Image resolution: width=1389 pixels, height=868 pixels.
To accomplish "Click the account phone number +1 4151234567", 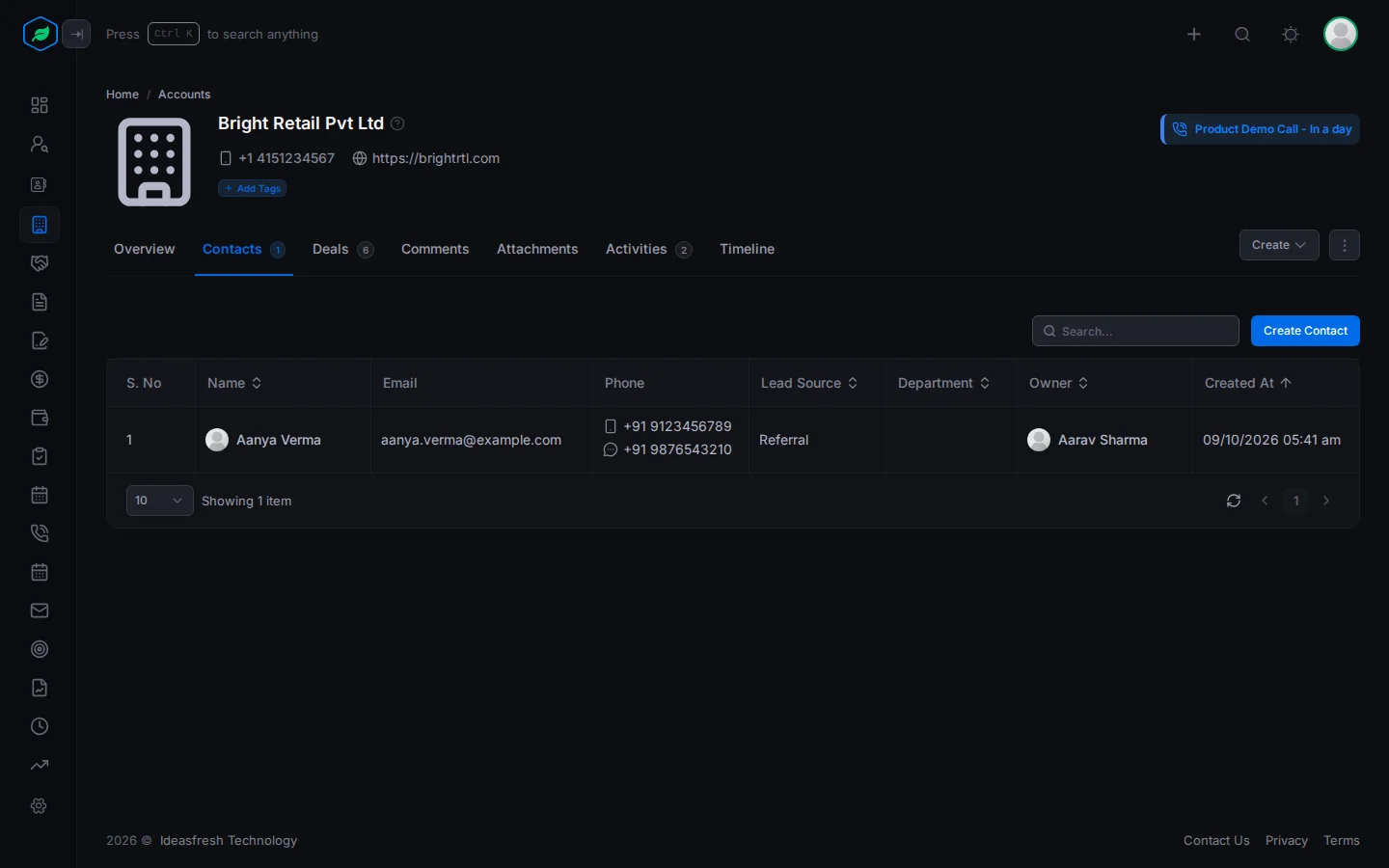I will pyautogui.click(x=286, y=158).
